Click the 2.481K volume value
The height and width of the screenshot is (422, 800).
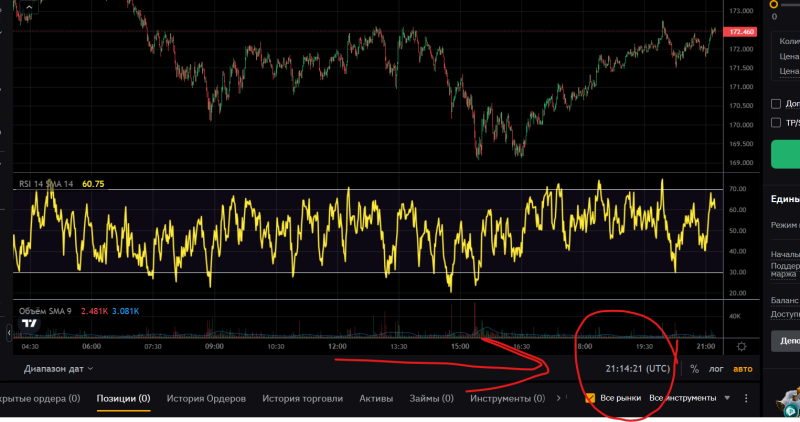click(x=94, y=311)
